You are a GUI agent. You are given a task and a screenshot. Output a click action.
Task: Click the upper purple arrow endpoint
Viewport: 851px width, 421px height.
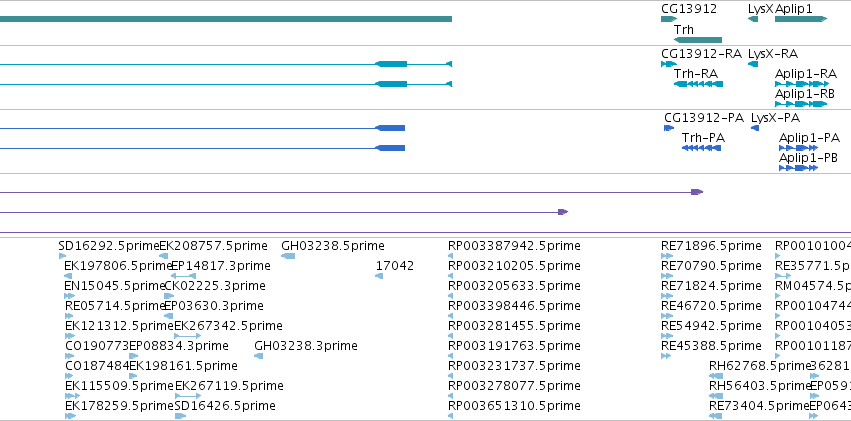click(x=697, y=192)
